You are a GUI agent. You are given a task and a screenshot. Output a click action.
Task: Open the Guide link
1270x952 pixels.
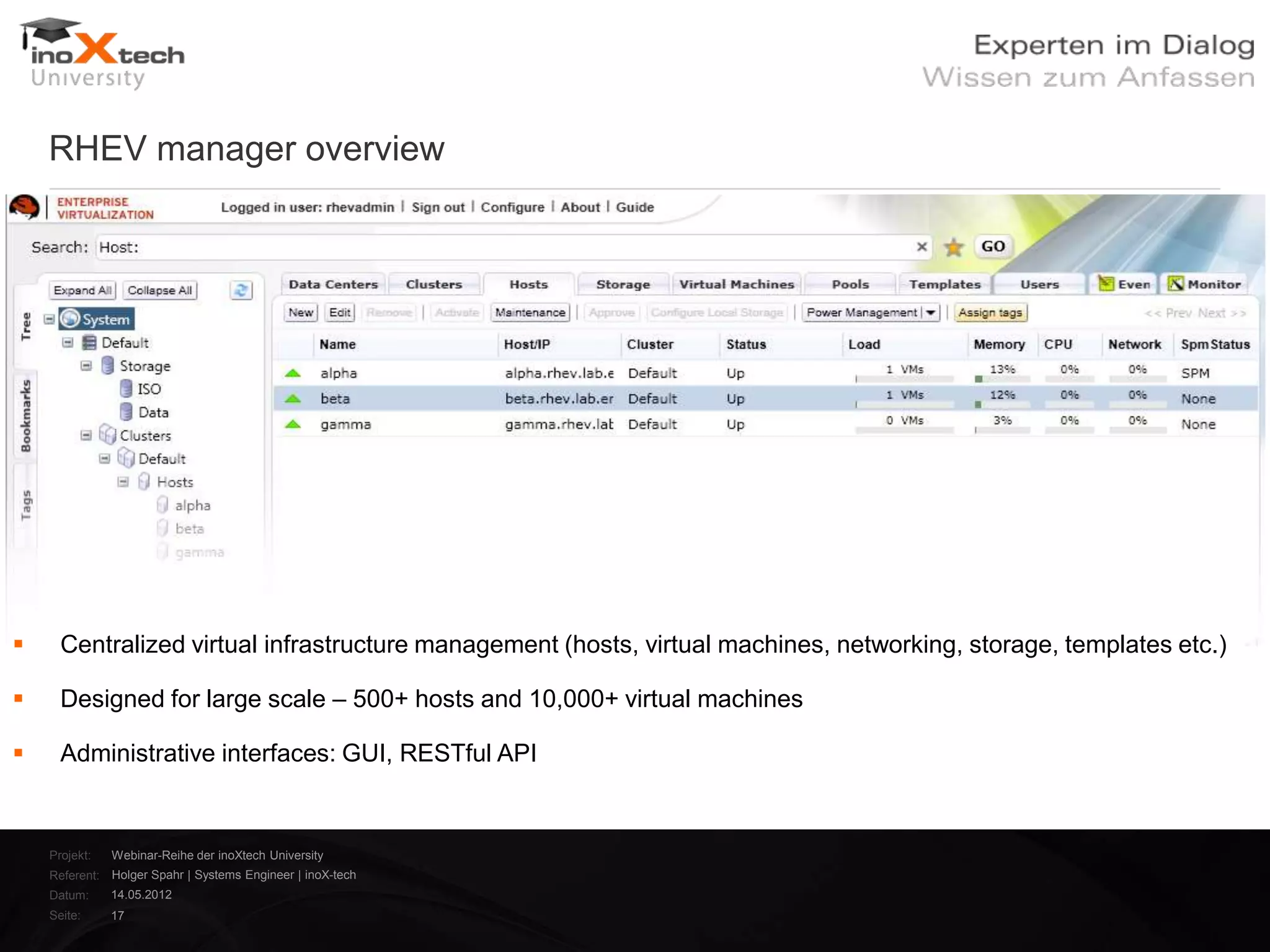pyautogui.click(x=635, y=207)
